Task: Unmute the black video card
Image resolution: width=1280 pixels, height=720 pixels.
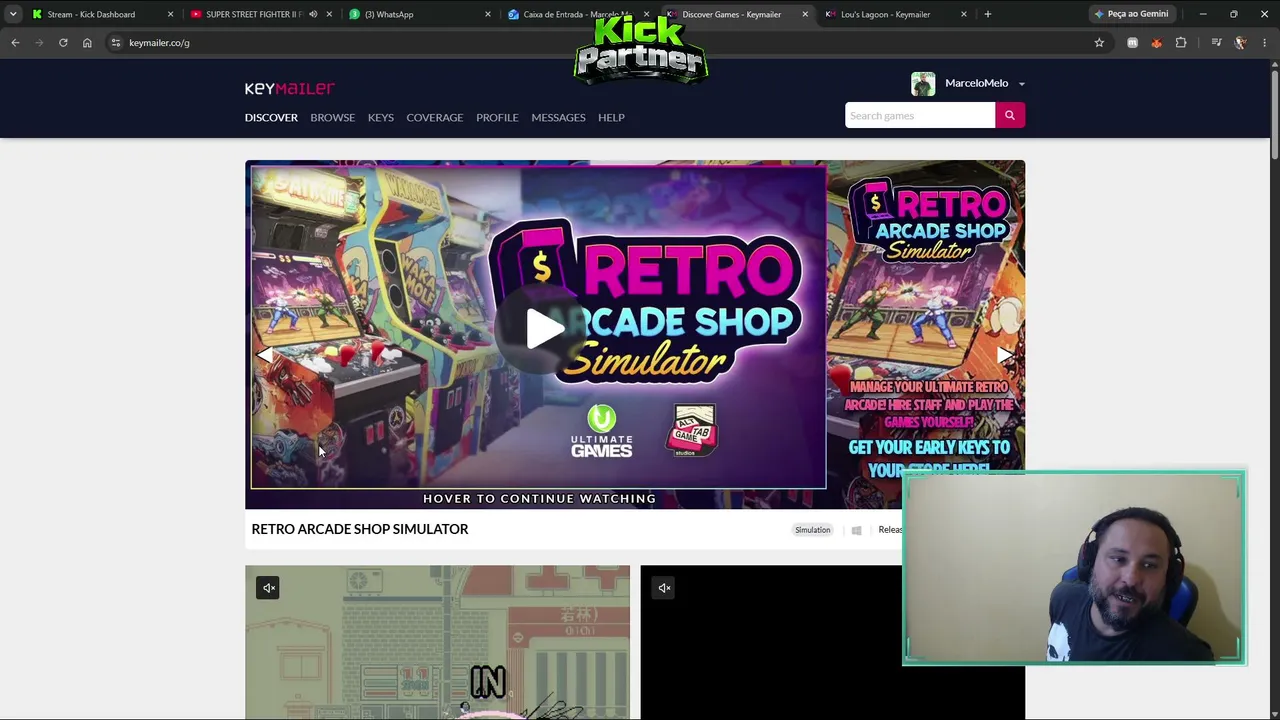Action: point(664,588)
